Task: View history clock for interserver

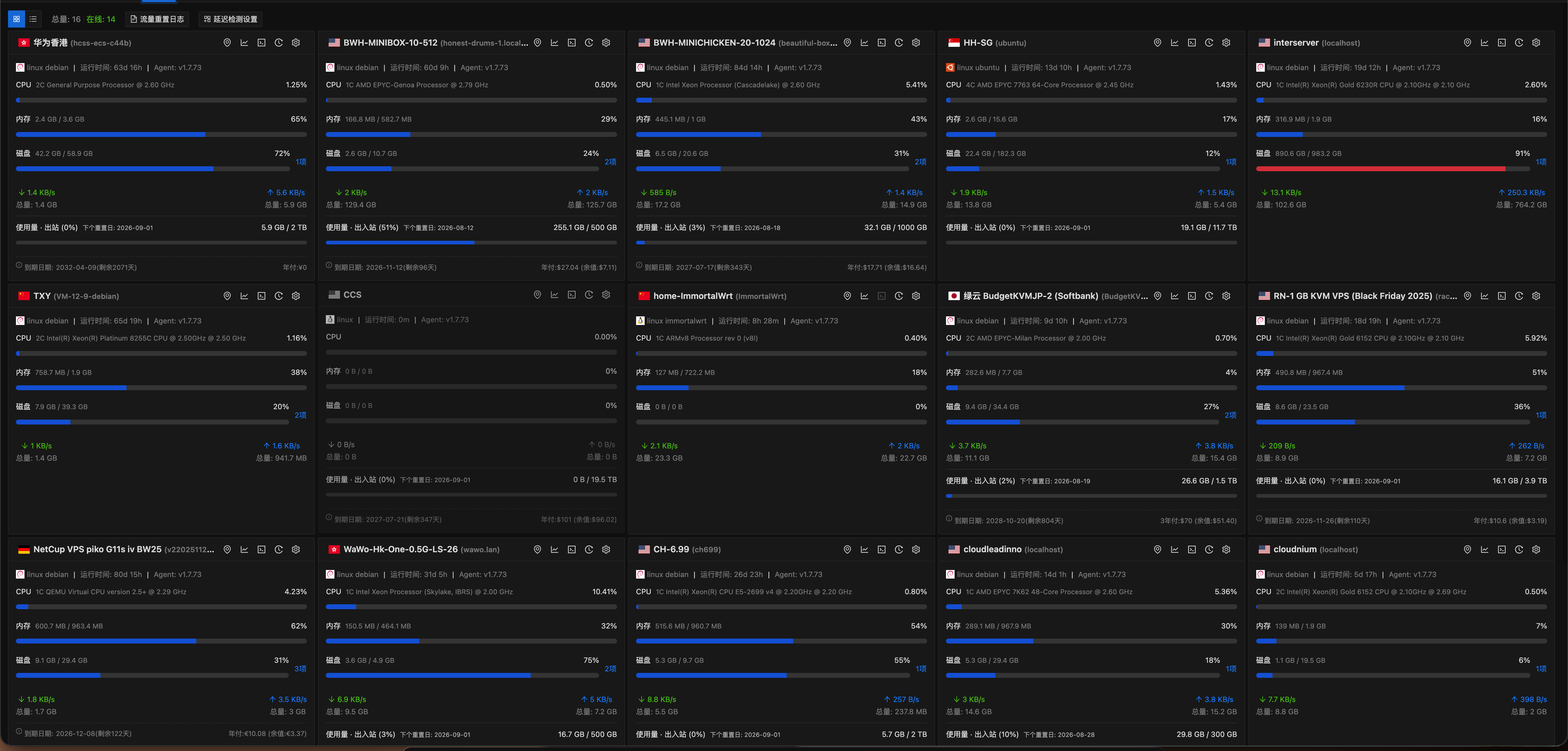Action: click(x=1519, y=43)
